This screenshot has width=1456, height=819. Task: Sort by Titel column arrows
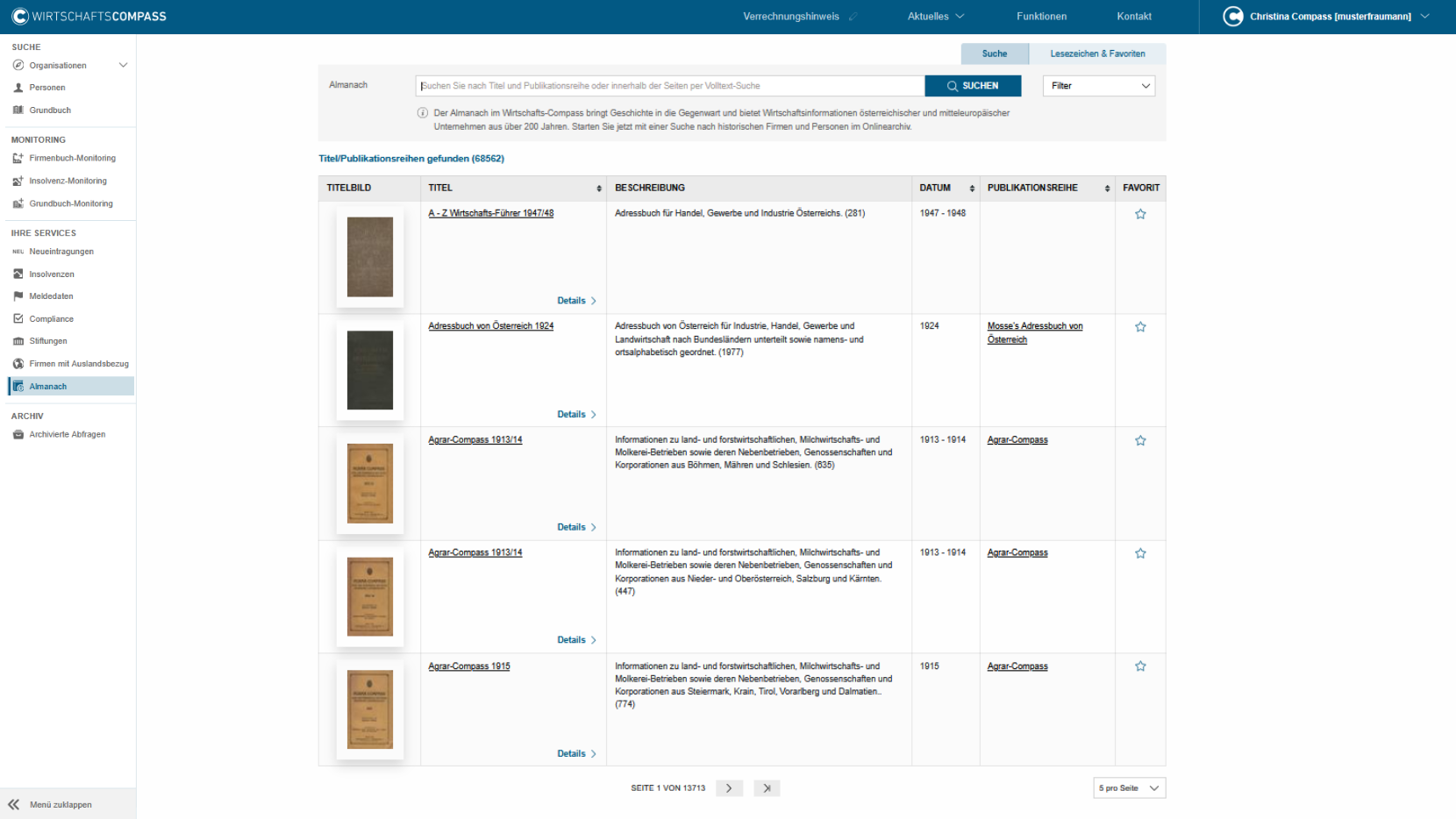point(599,189)
